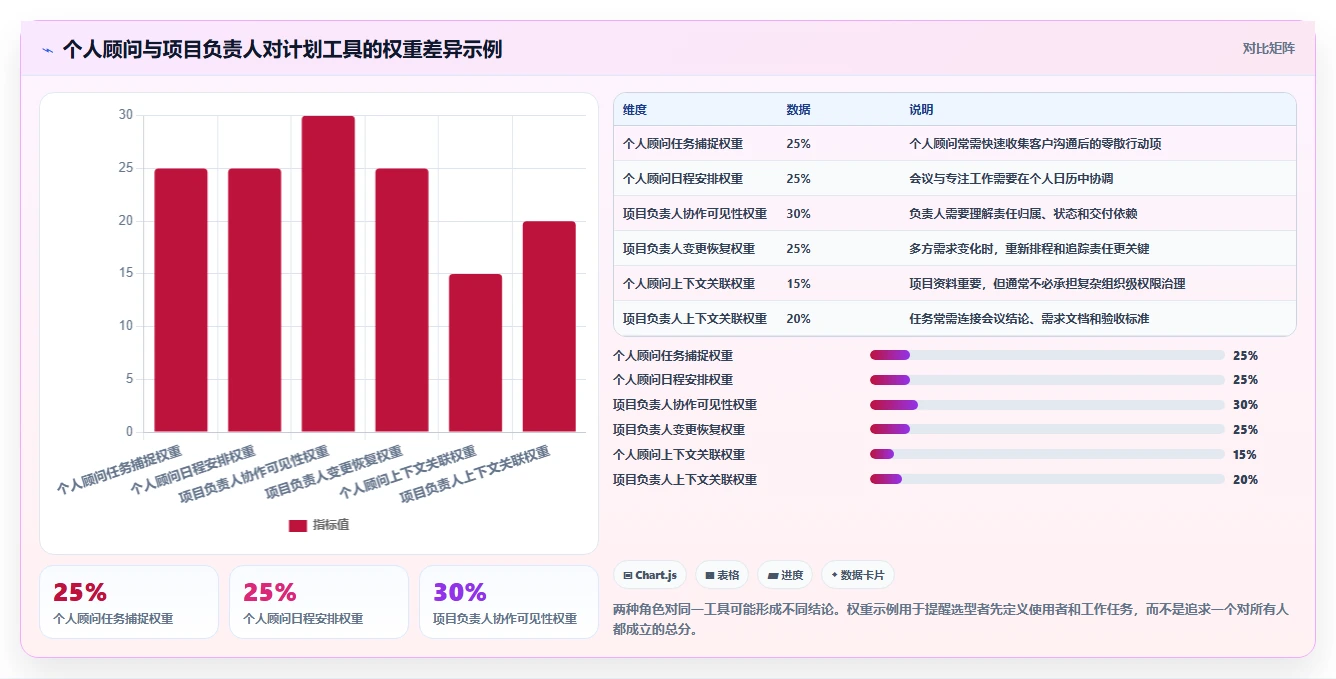The image size is (1336, 679).
Task: Open the 个人顾问任务捕捉权重 25% stat card
Action: (129, 602)
